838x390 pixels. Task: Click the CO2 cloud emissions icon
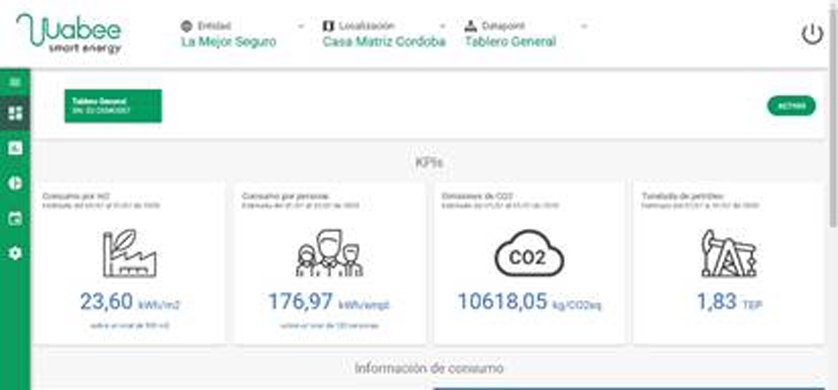(529, 253)
